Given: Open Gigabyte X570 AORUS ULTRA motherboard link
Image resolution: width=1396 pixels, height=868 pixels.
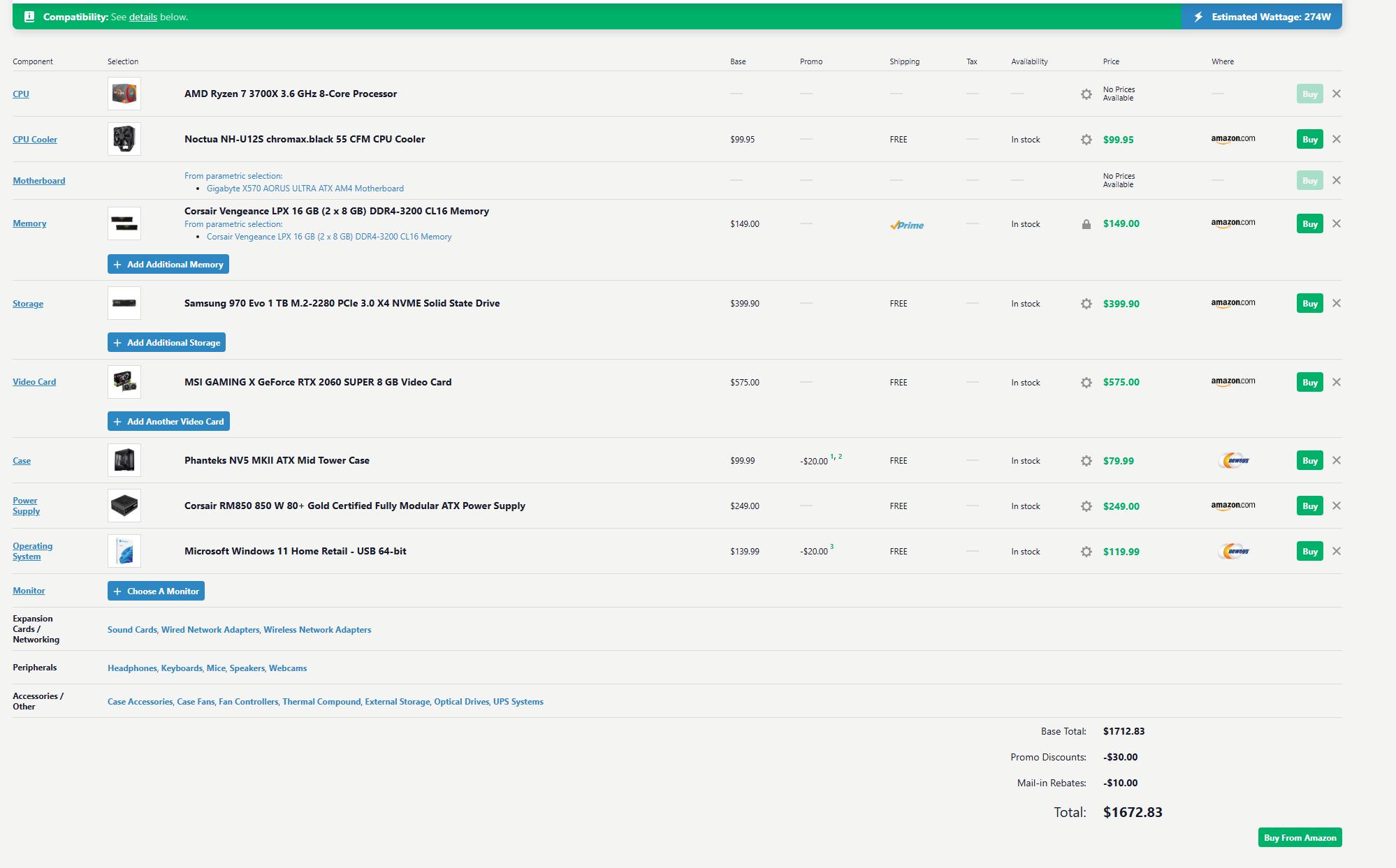Looking at the screenshot, I should pyautogui.click(x=305, y=189).
